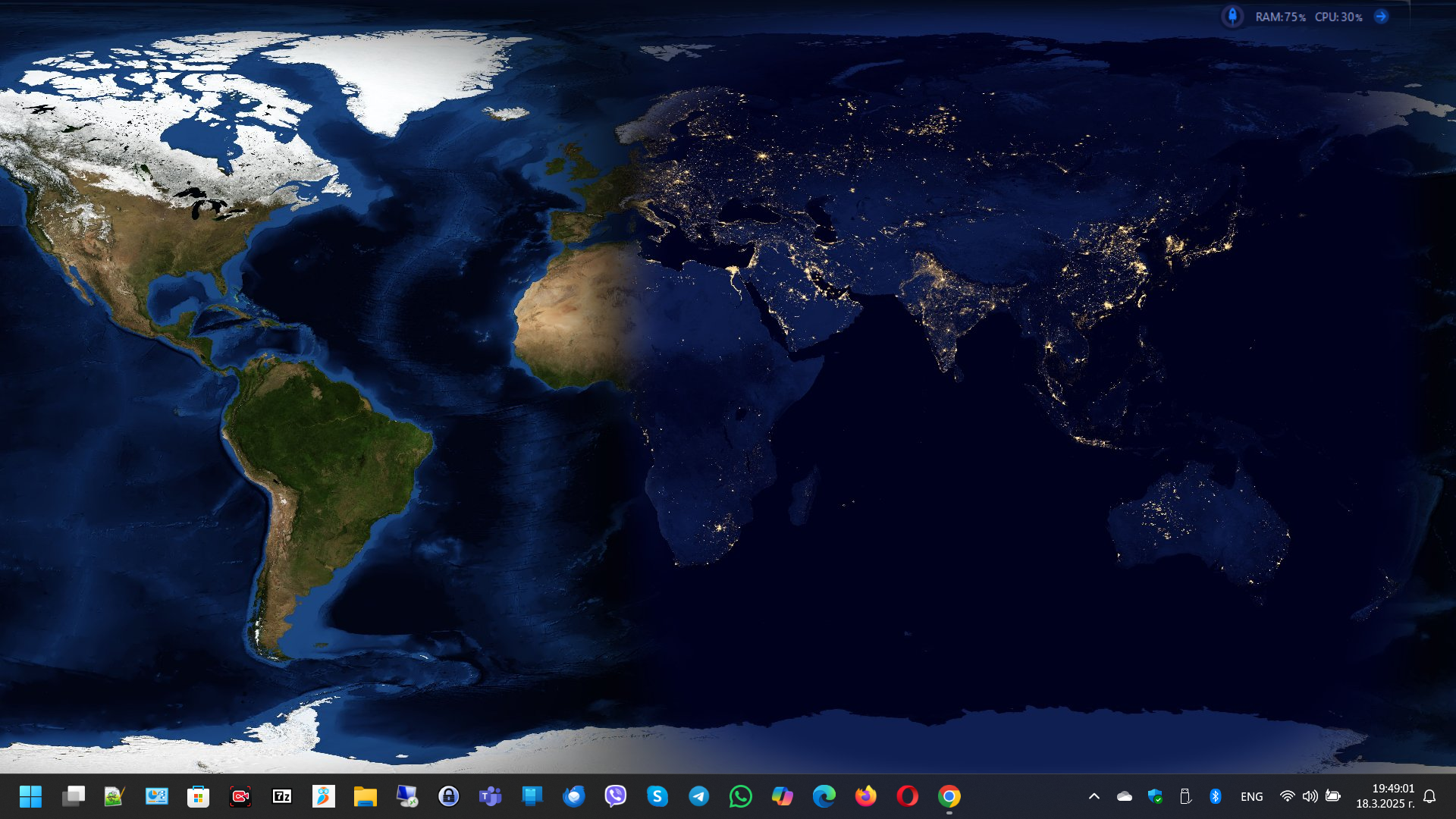1456x819 pixels.
Task: Open Windows Security shield tray icon
Action: point(1155,796)
